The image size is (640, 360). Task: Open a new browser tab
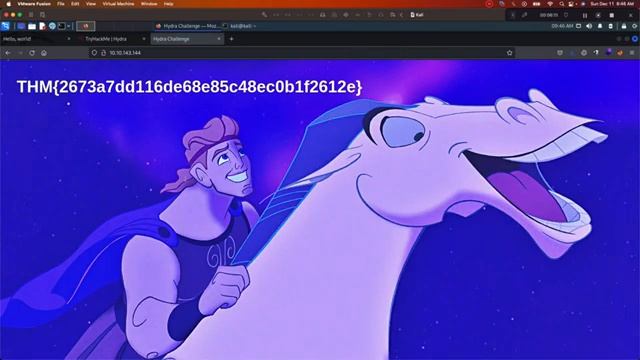[x=231, y=39]
